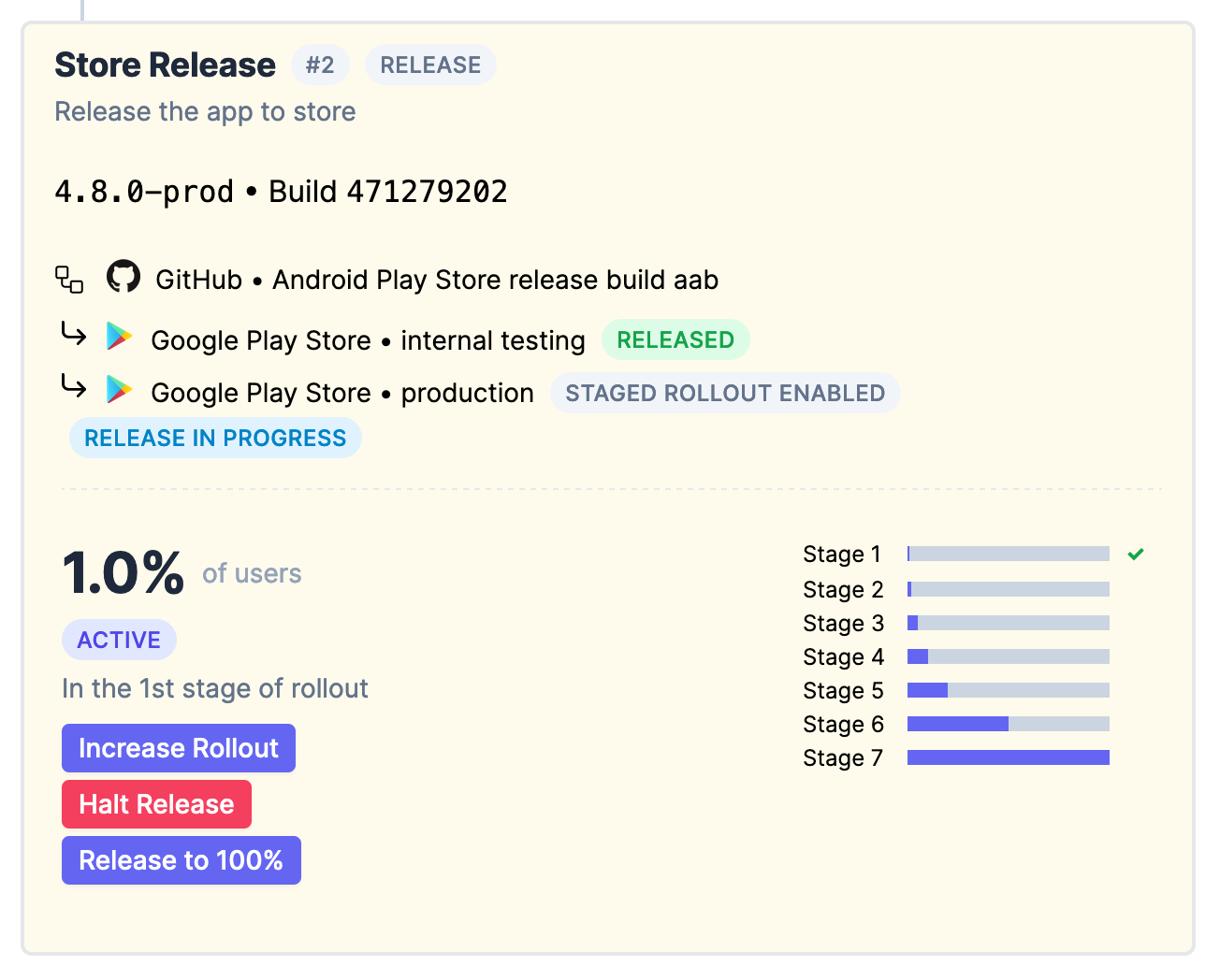Click 'Google Play Store • production' text

342,393
